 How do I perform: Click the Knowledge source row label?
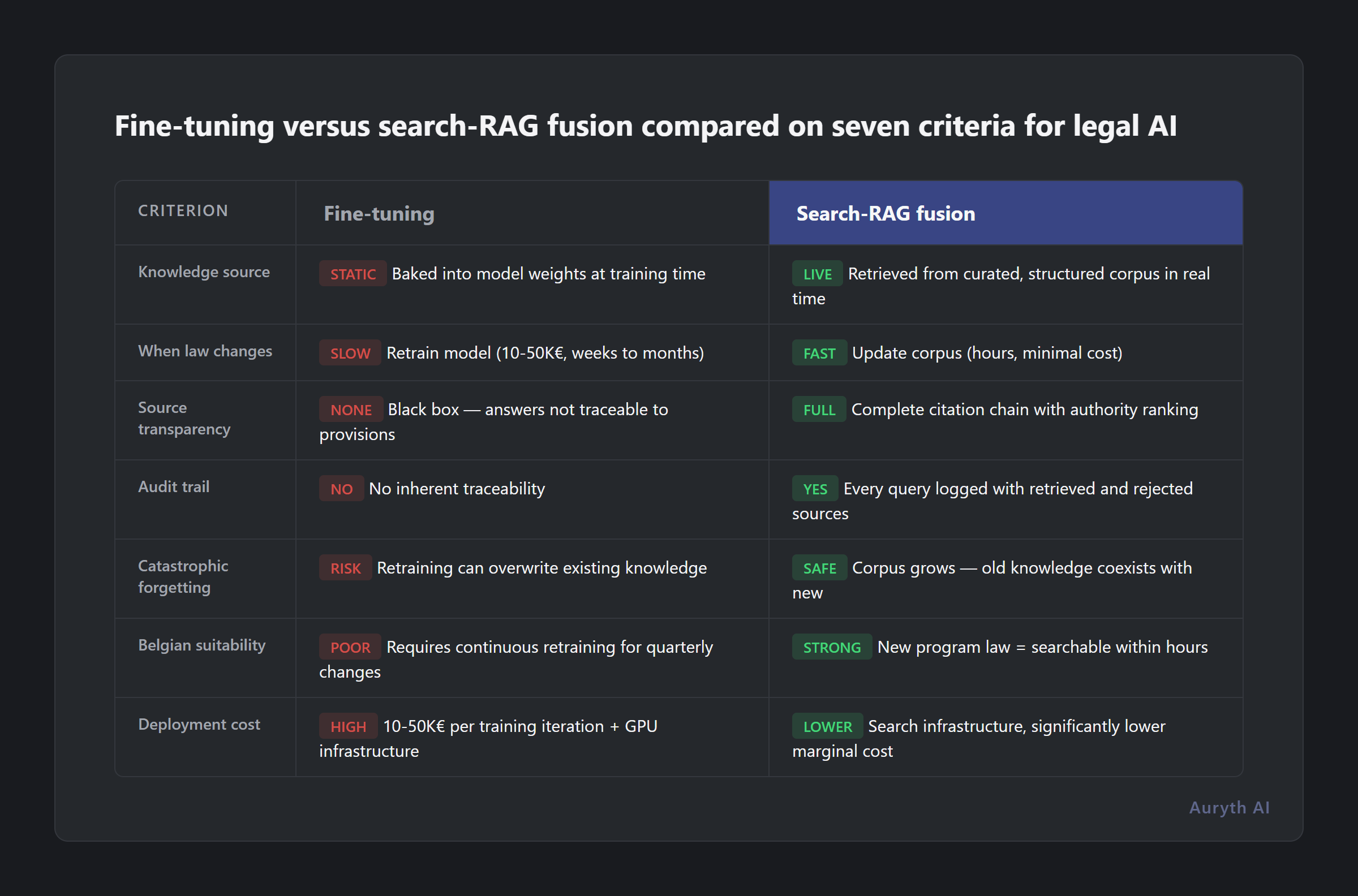click(204, 272)
